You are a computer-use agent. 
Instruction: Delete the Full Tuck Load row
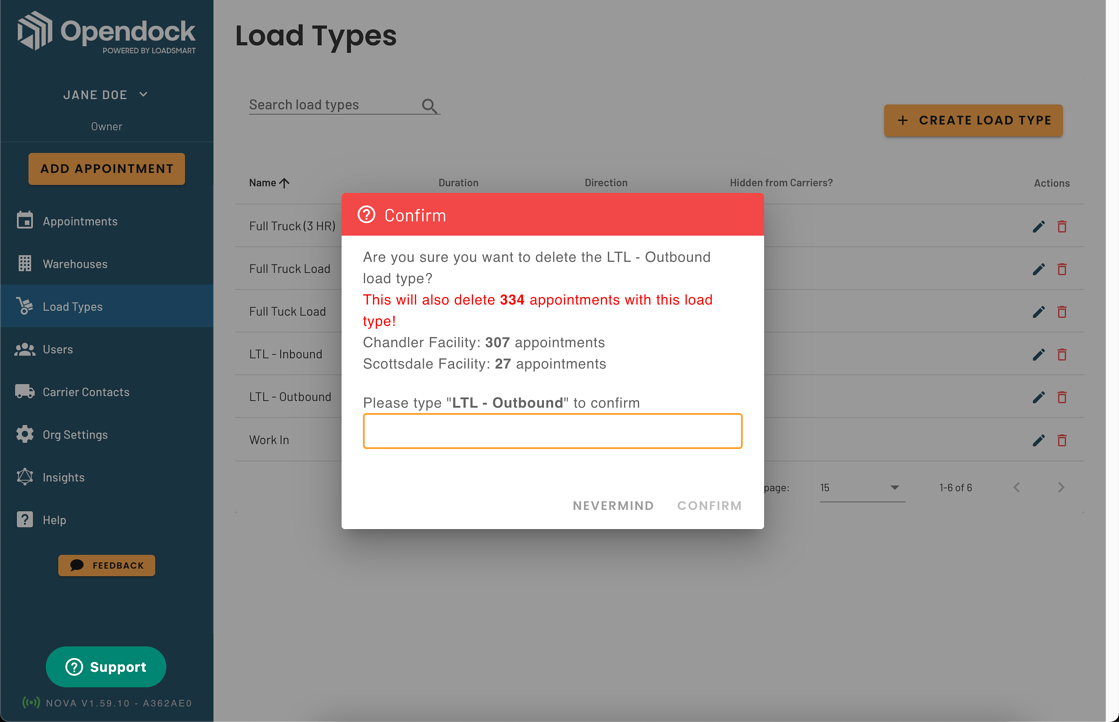pyautogui.click(x=1062, y=312)
